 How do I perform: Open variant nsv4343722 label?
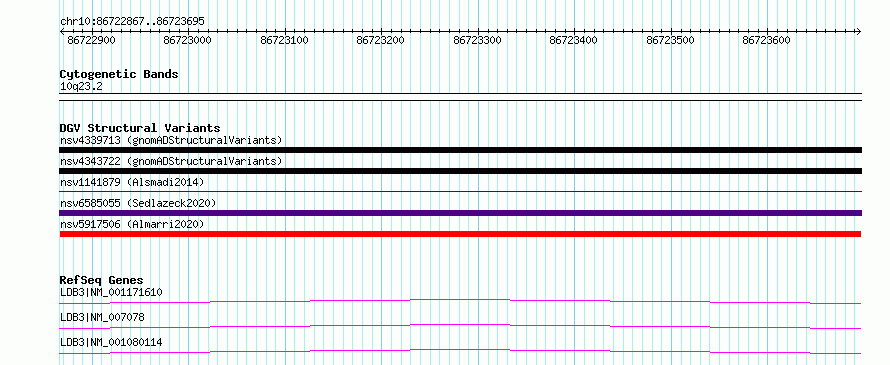coord(171,161)
